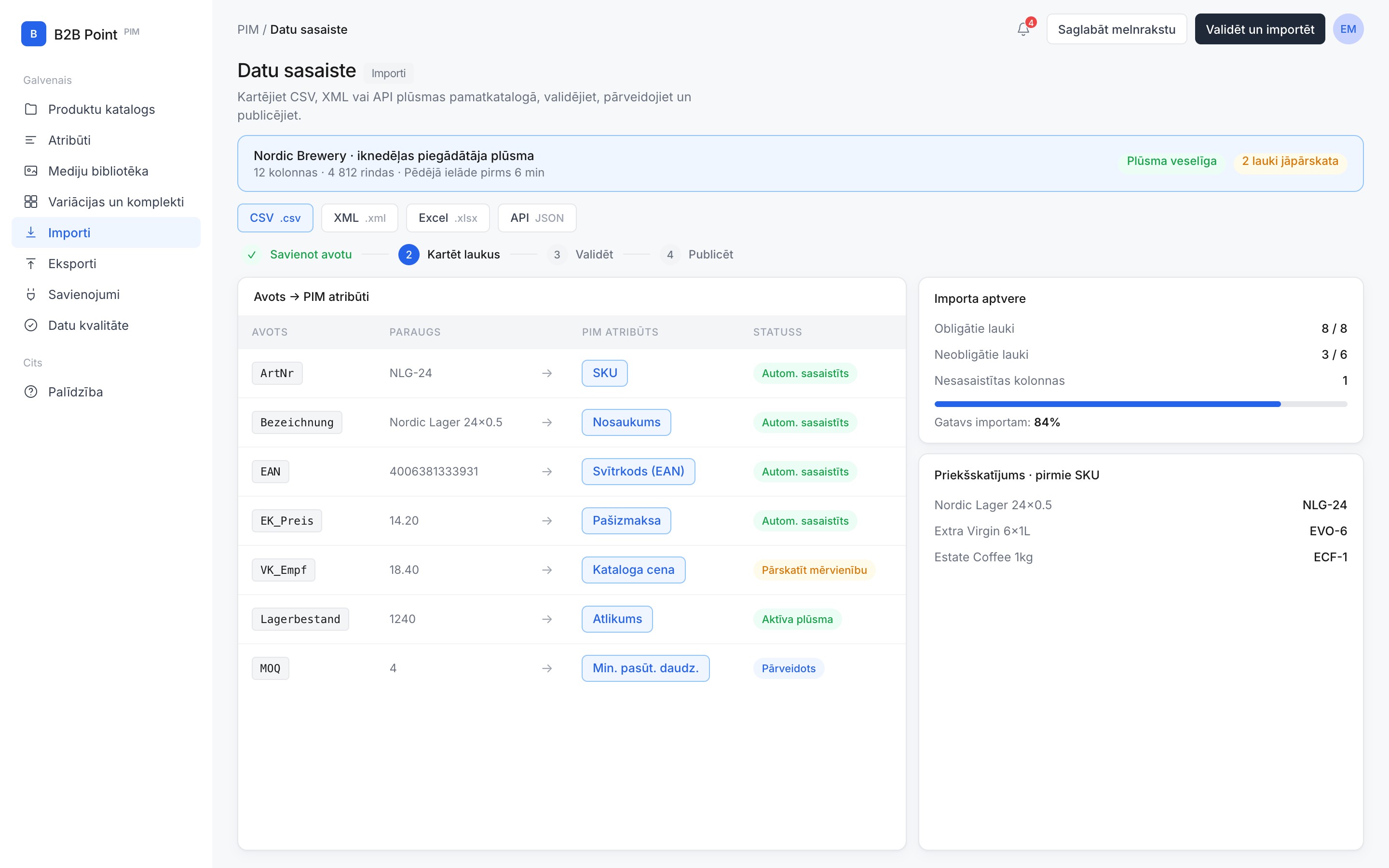Click the Bezeichnung source column chip
The image size is (1389, 868).
(x=297, y=422)
